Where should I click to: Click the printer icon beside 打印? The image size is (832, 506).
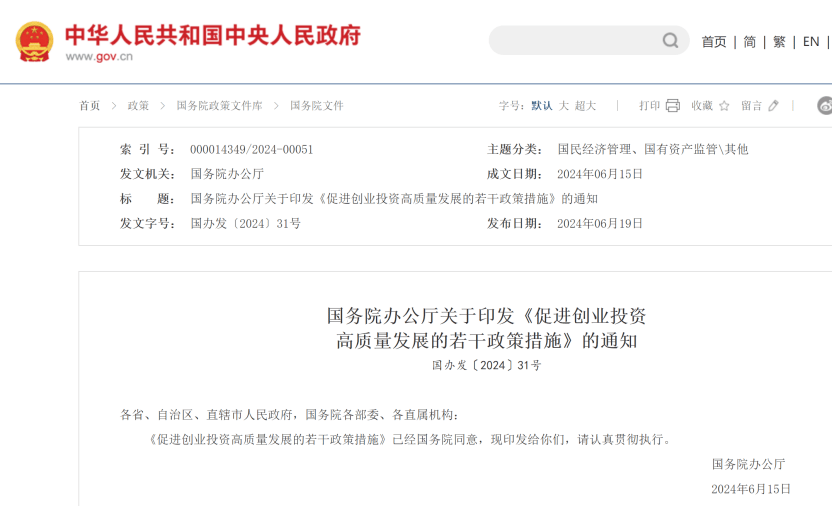(x=672, y=106)
